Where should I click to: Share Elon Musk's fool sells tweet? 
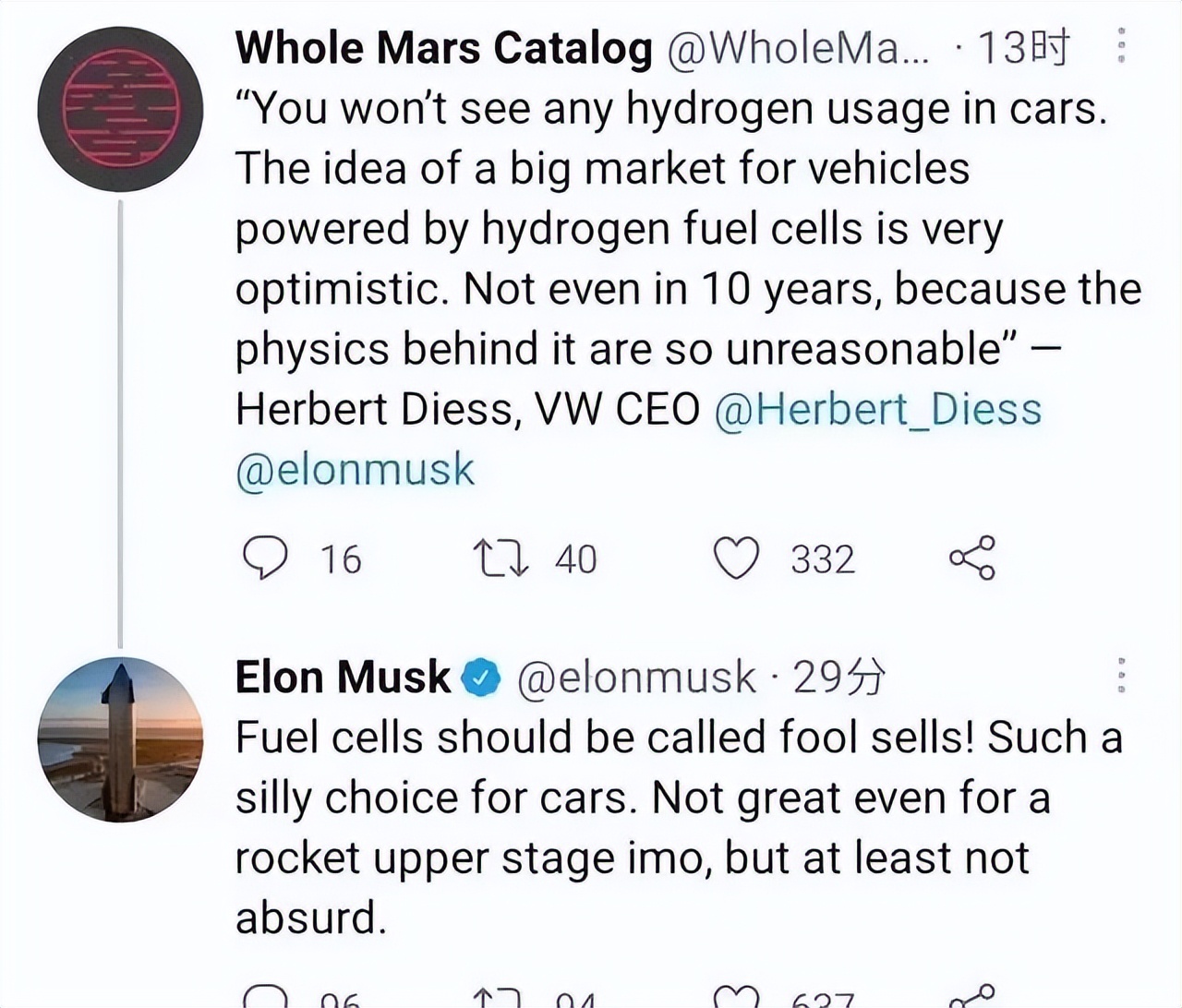click(x=973, y=995)
